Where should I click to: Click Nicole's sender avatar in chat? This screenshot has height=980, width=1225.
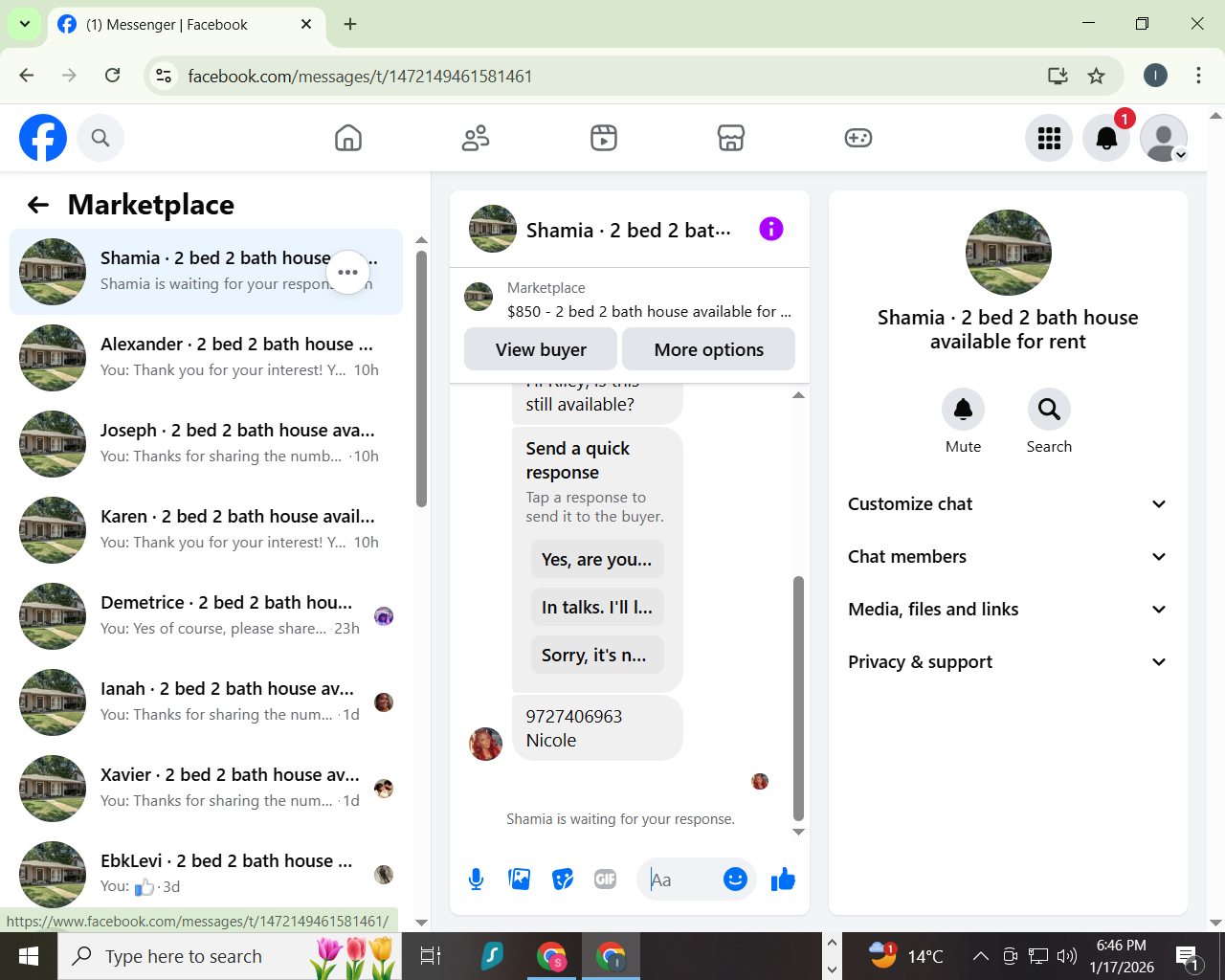[485, 744]
